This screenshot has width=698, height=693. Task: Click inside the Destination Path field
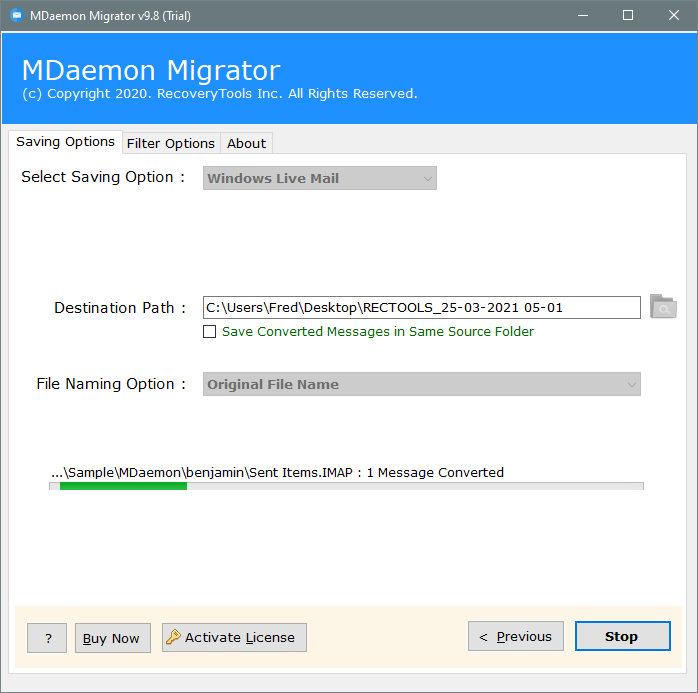(x=422, y=308)
